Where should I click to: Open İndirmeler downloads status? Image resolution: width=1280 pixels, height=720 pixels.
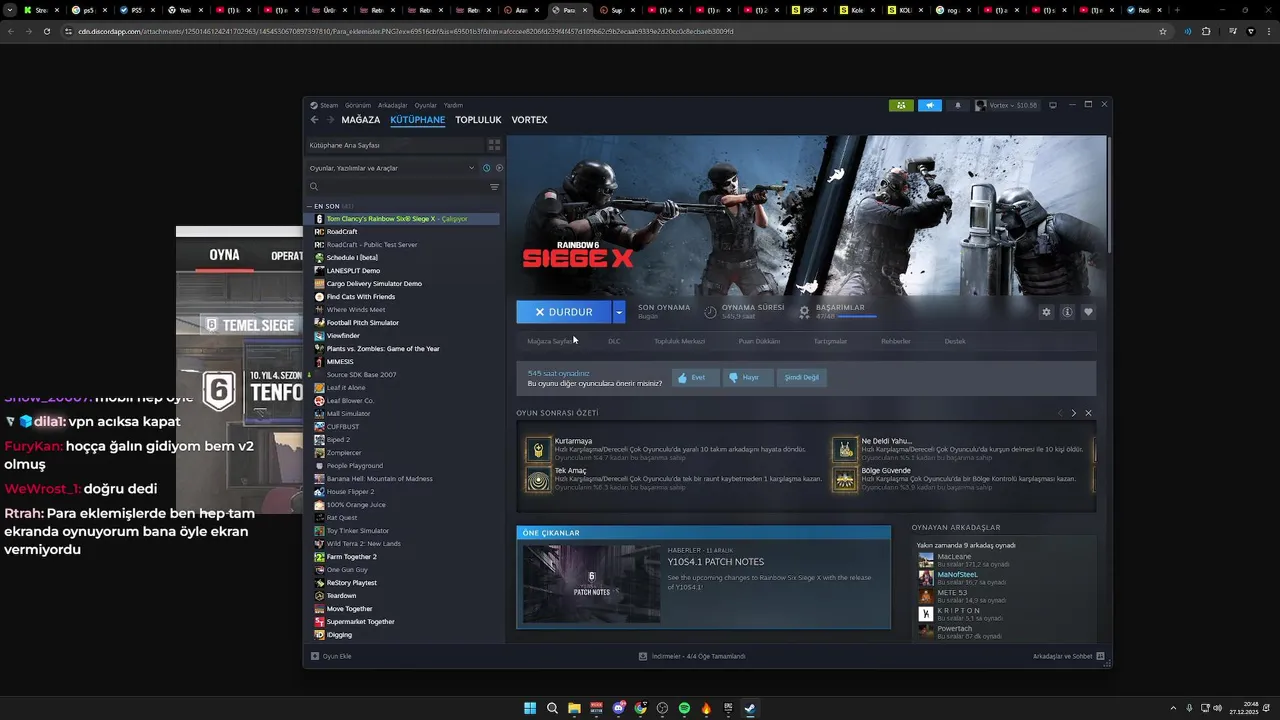(x=692, y=656)
